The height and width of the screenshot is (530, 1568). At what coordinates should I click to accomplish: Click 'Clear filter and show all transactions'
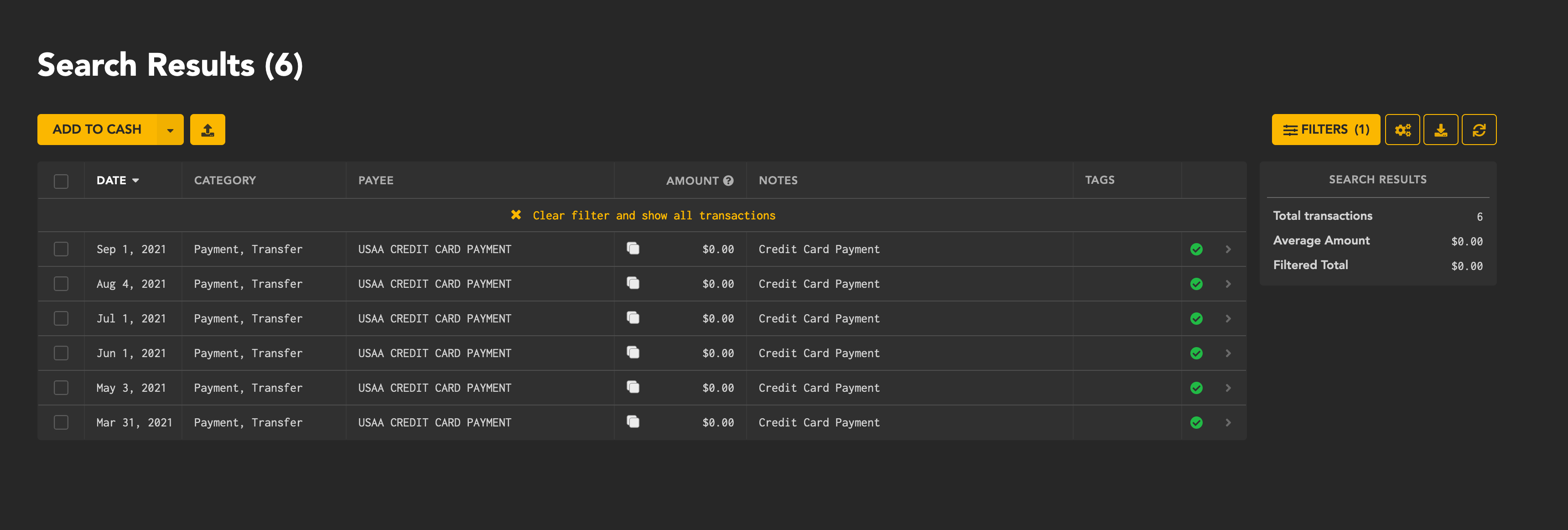[654, 215]
